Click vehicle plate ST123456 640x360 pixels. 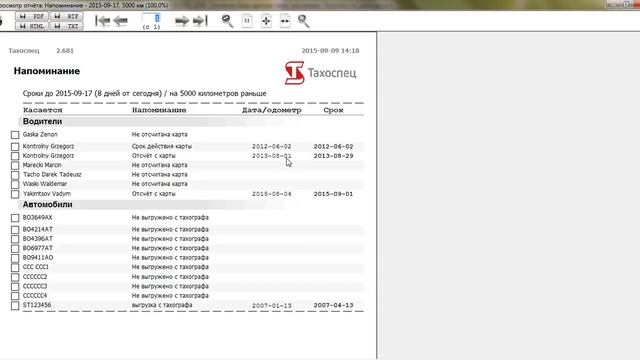point(37,305)
